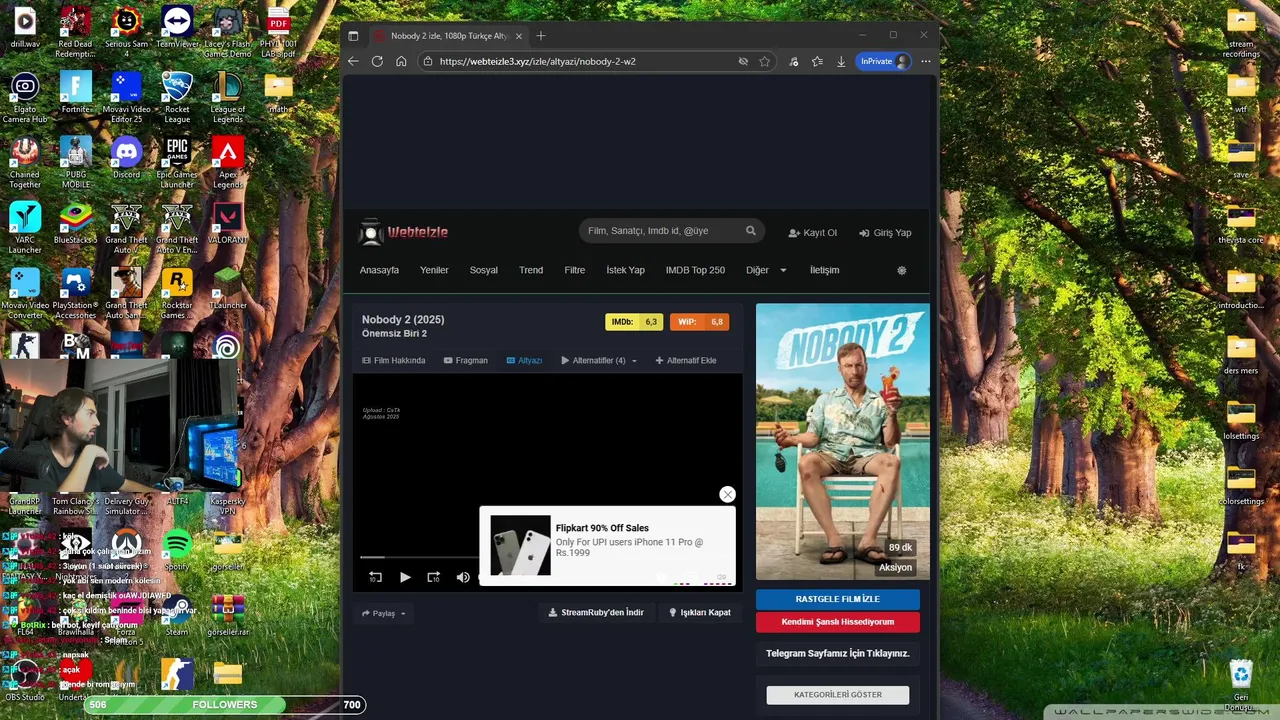Open Sosyal menu item

pos(484,270)
